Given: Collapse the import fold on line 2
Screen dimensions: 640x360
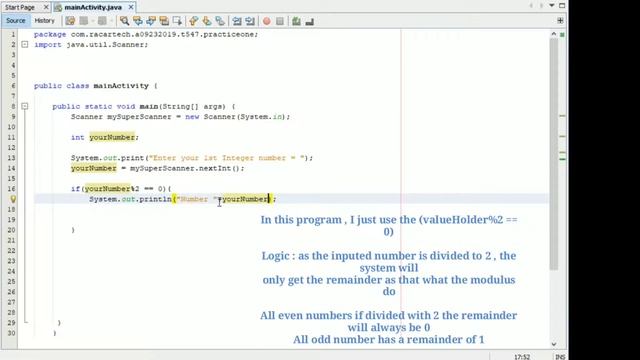Looking at the screenshot, I should 25,44.
